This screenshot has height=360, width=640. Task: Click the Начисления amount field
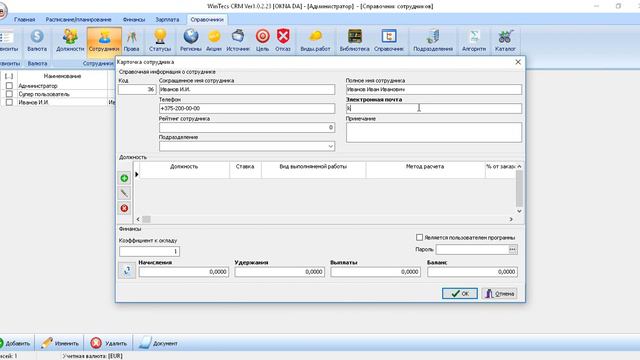(183, 272)
